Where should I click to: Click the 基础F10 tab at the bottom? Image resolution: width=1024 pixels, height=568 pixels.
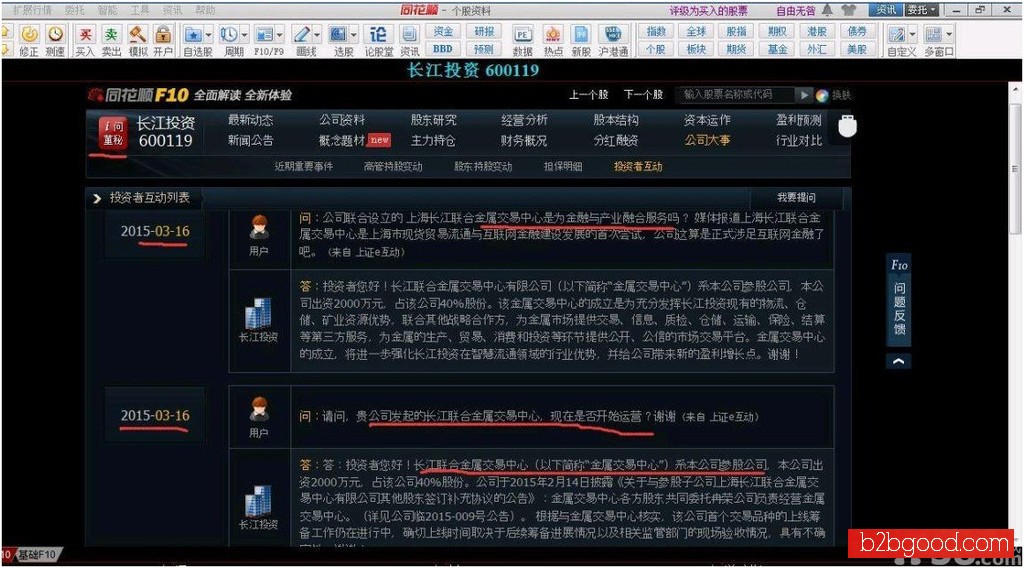[x=37, y=554]
